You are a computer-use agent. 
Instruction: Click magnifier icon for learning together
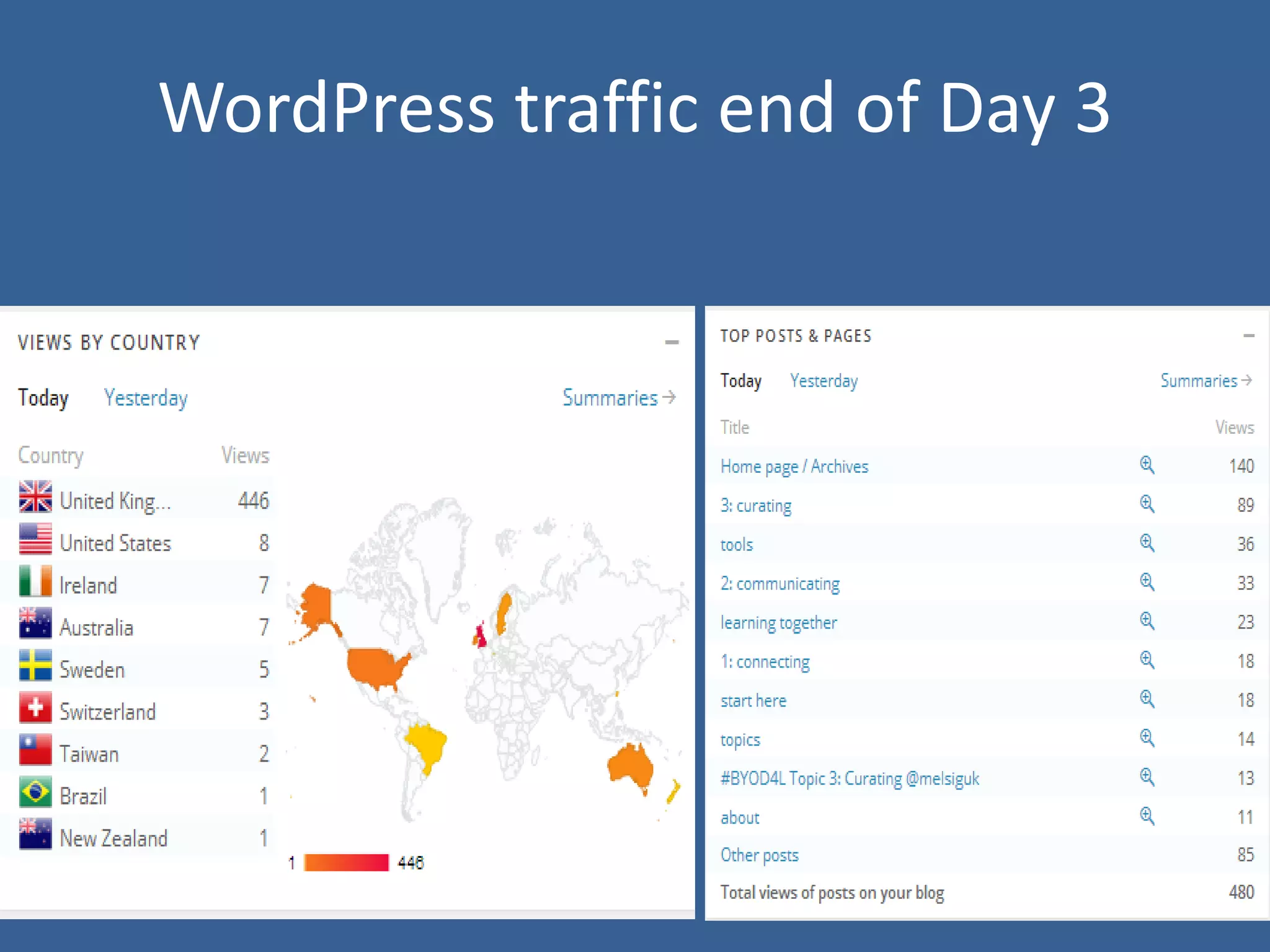point(1147,621)
